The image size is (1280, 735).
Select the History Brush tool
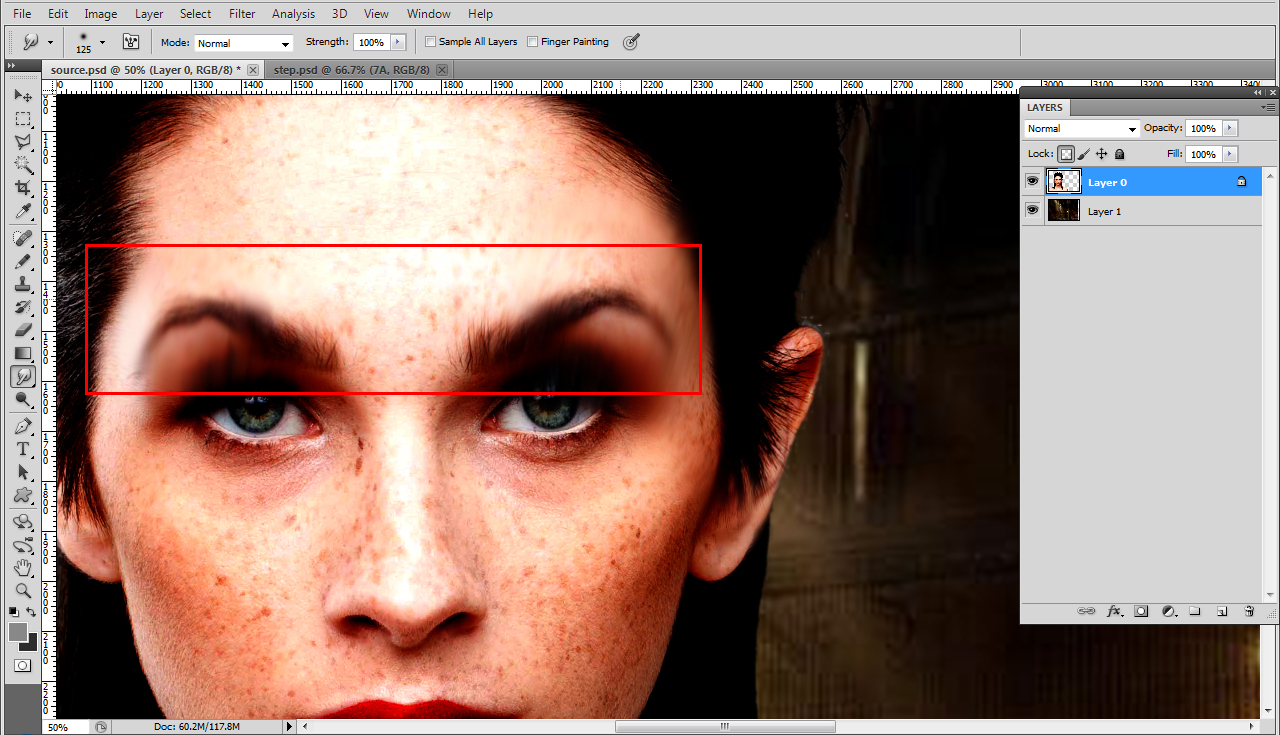pos(22,307)
